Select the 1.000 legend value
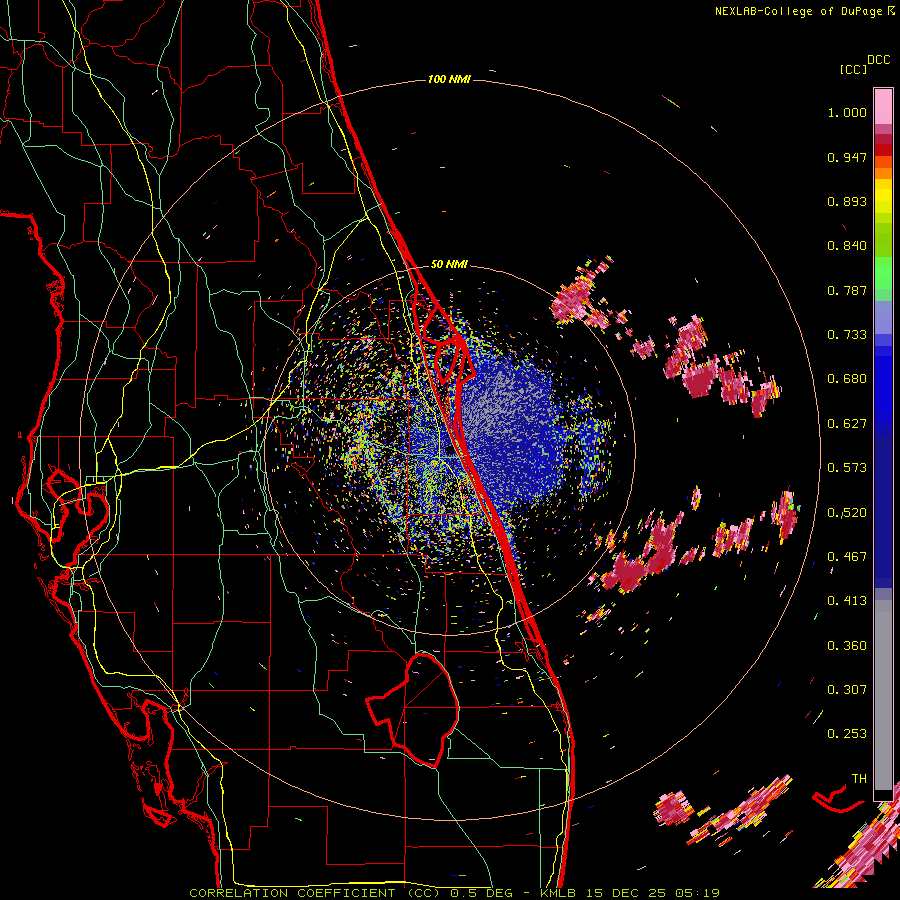The height and width of the screenshot is (900, 900). coord(847,112)
